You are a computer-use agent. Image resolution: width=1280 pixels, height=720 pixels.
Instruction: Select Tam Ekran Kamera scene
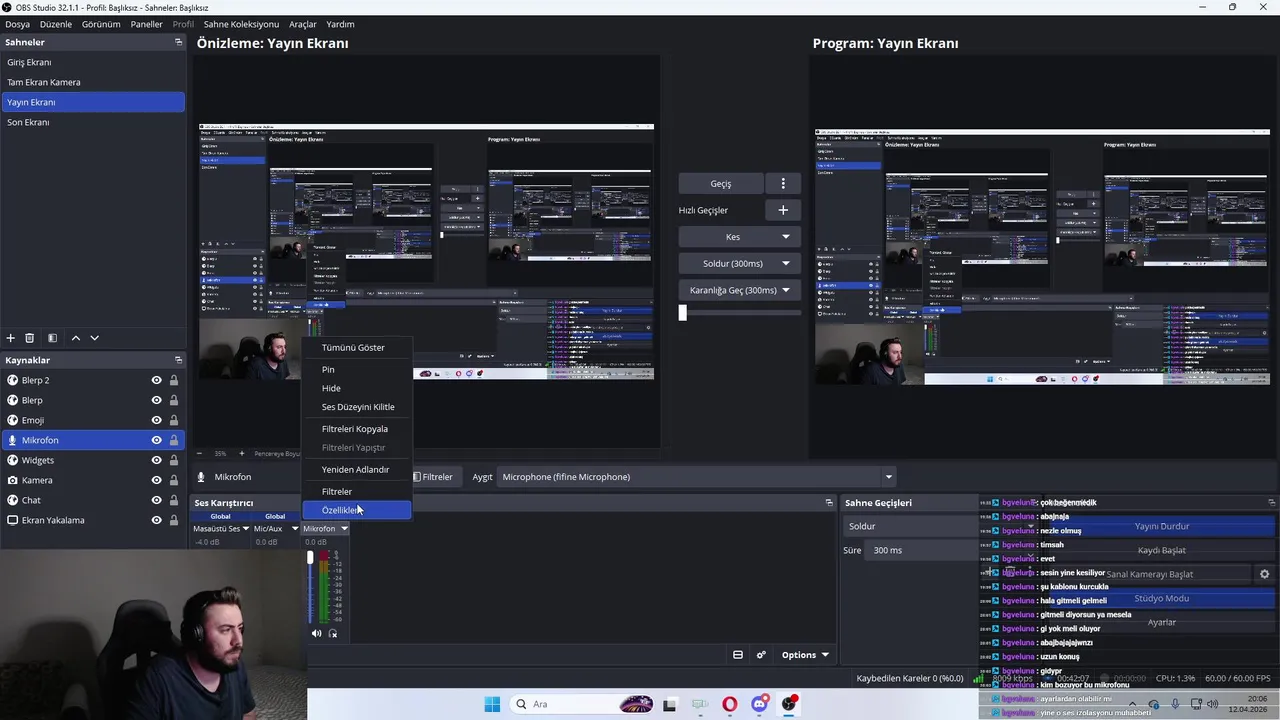(x=93, y=82)
